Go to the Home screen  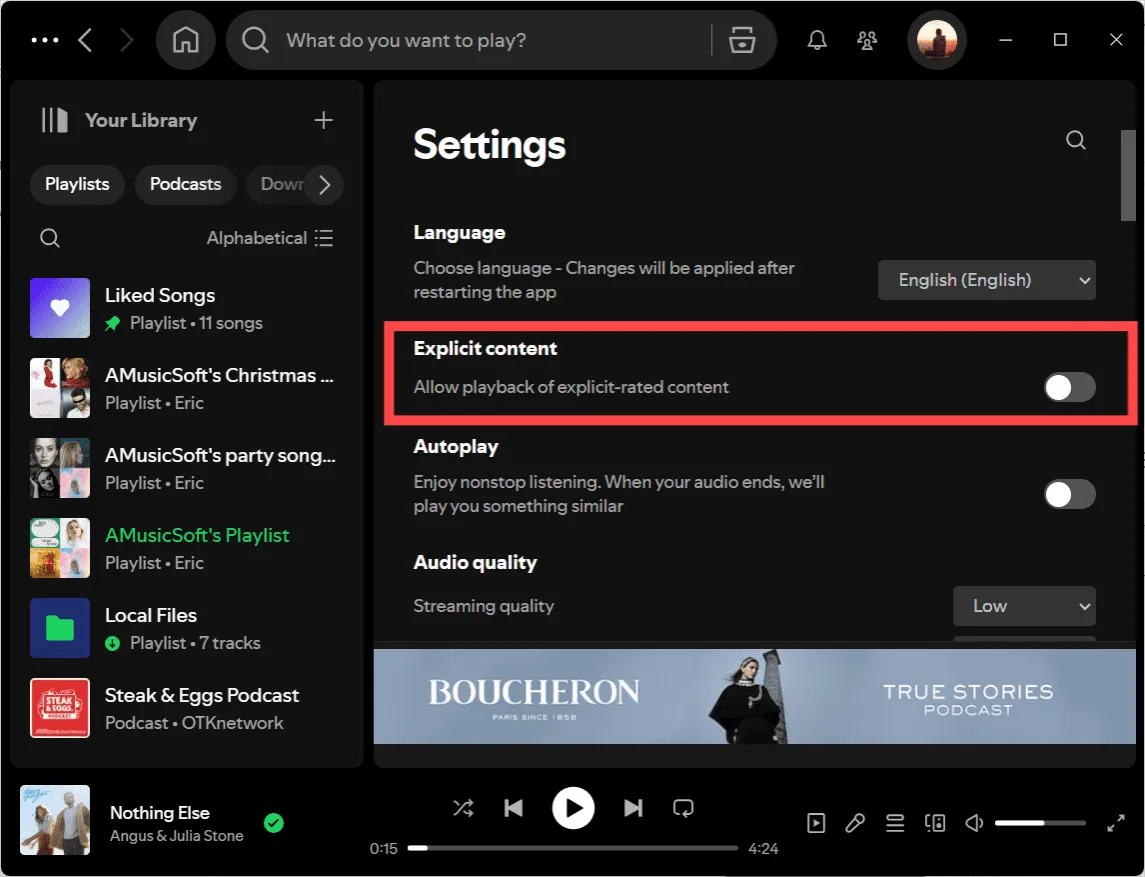coord(185,40)
